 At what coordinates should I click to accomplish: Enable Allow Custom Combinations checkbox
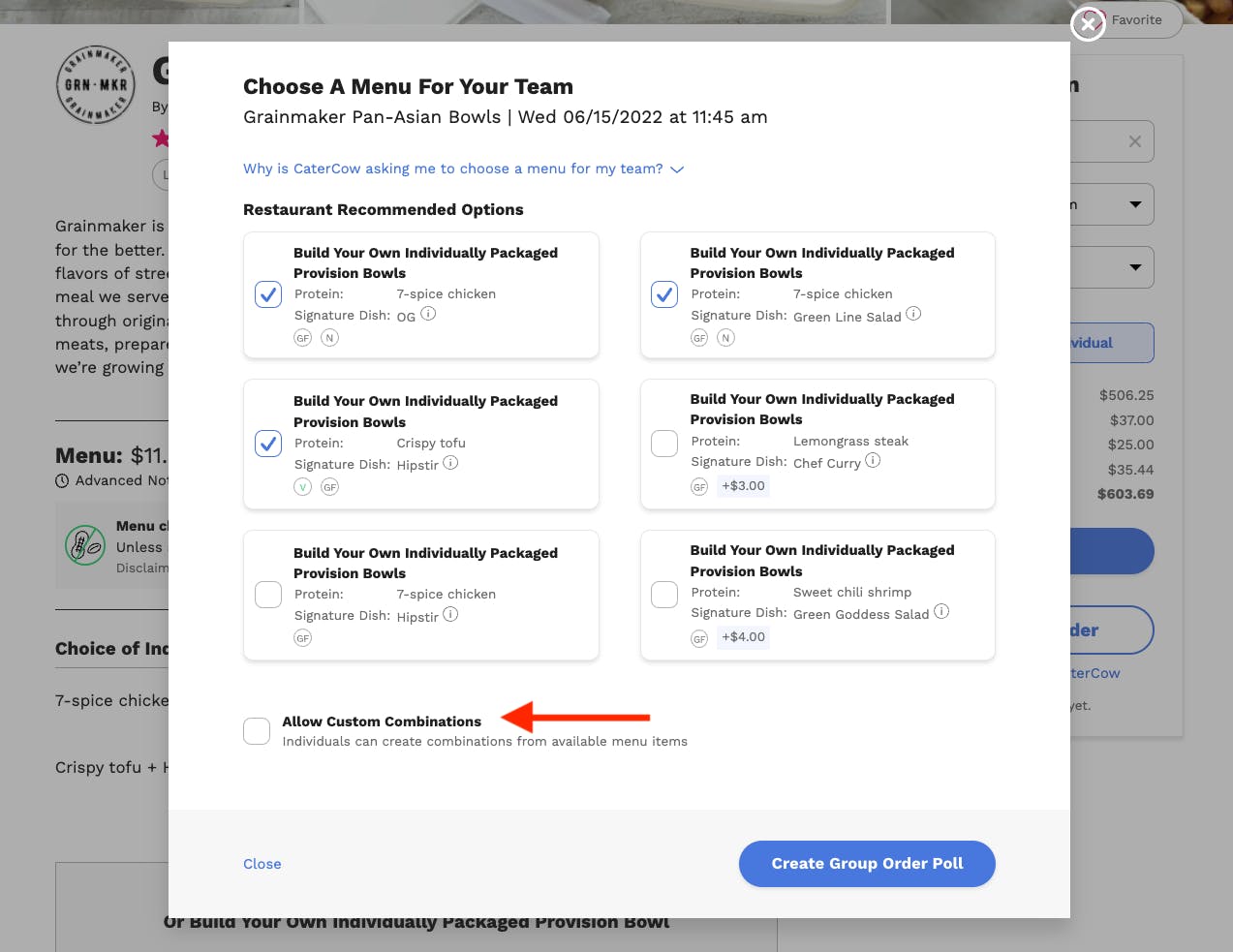(257, 731)
